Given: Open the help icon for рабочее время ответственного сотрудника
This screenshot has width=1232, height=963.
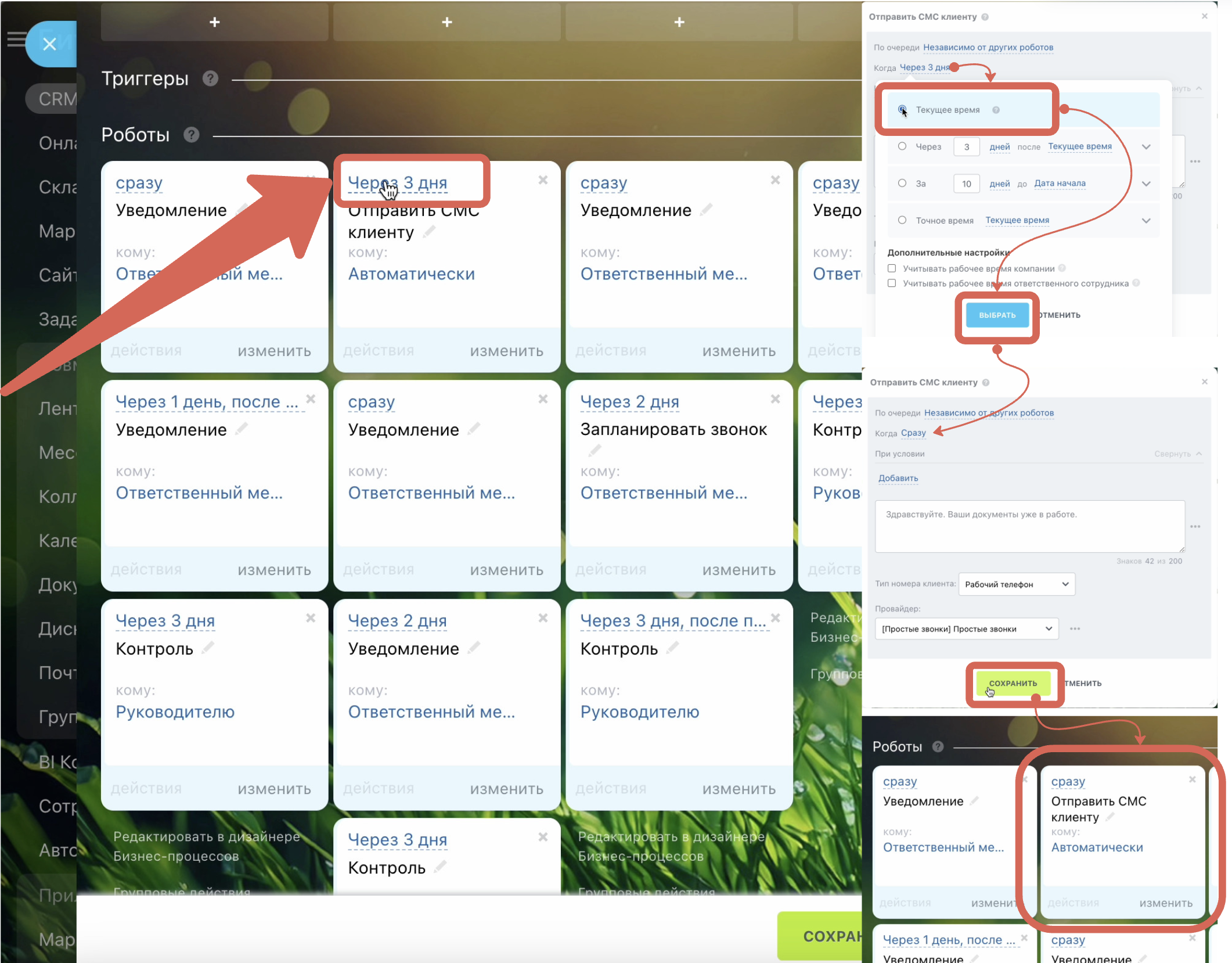Looking at the screenshot, I should coord(1136,283).
